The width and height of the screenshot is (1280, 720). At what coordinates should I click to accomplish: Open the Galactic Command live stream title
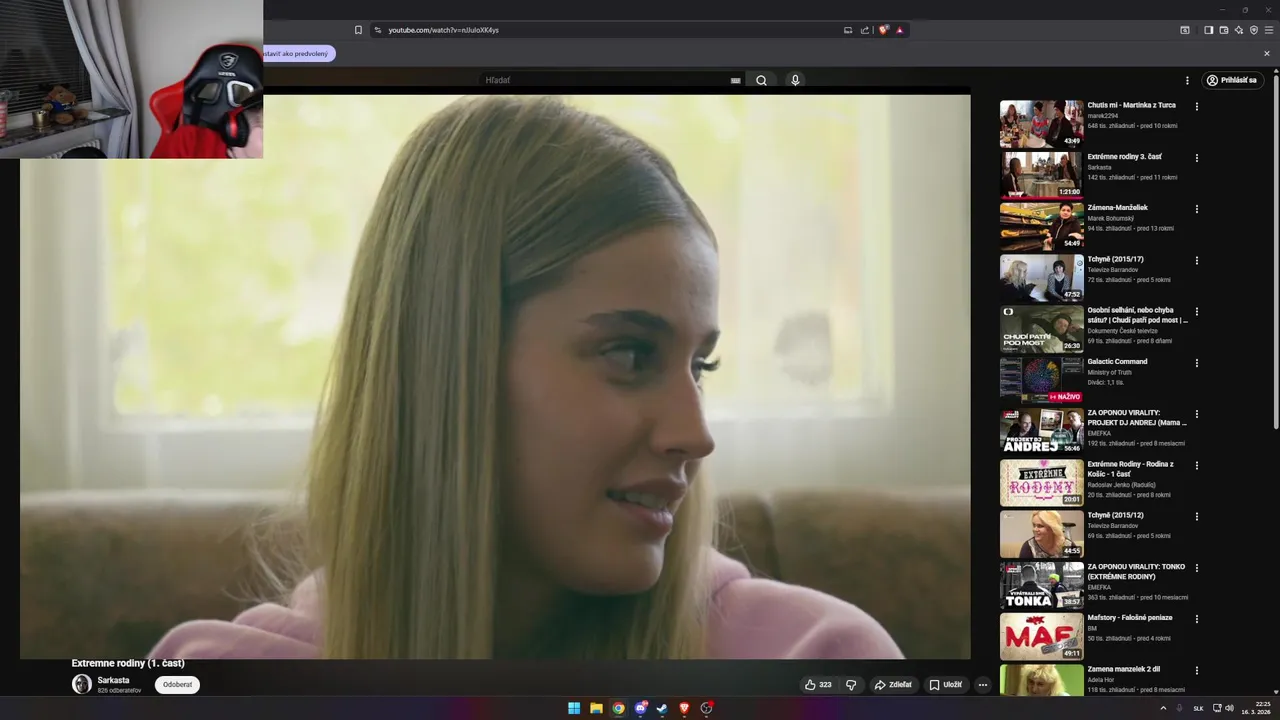tap(1117, 361)
